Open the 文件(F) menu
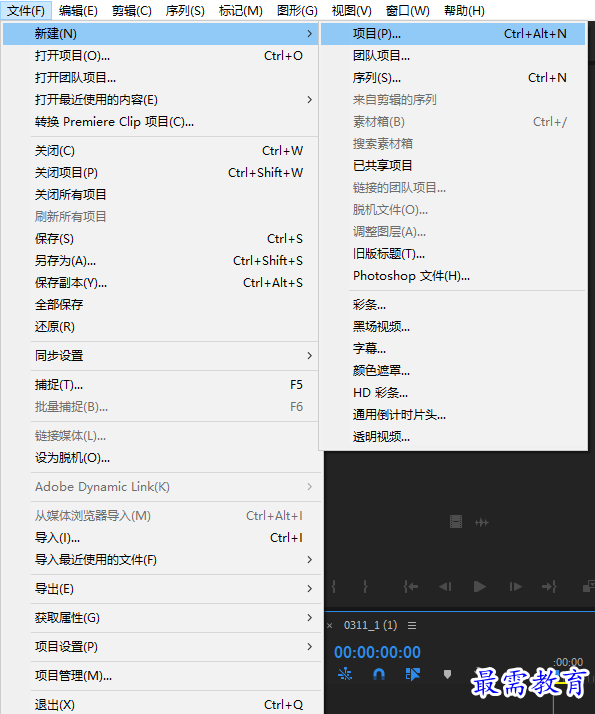This screenshot has height=714, width=595. [x=26, y=10]
